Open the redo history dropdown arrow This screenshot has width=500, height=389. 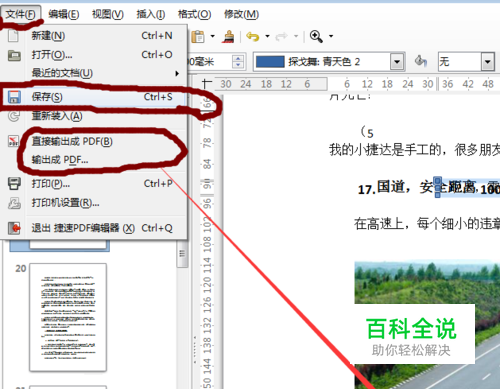[x=296, y=36]
